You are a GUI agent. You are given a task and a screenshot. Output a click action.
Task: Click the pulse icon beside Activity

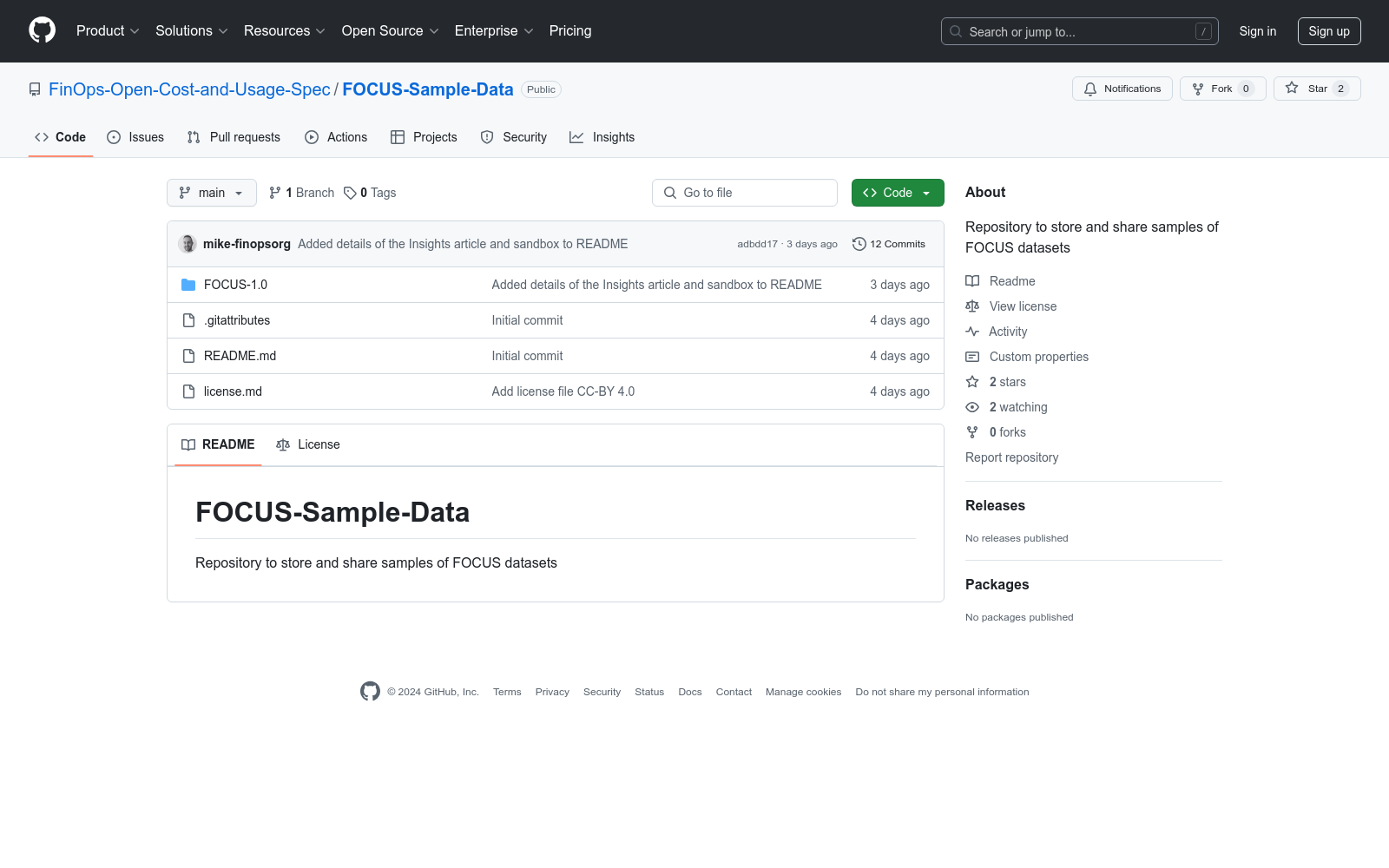click(x=972, y=332)
